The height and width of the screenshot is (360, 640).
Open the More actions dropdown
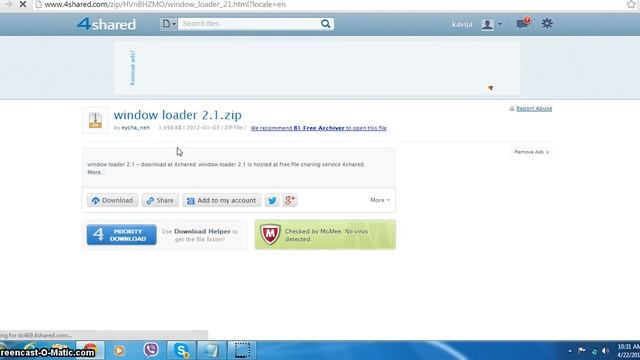click(380, 200)
